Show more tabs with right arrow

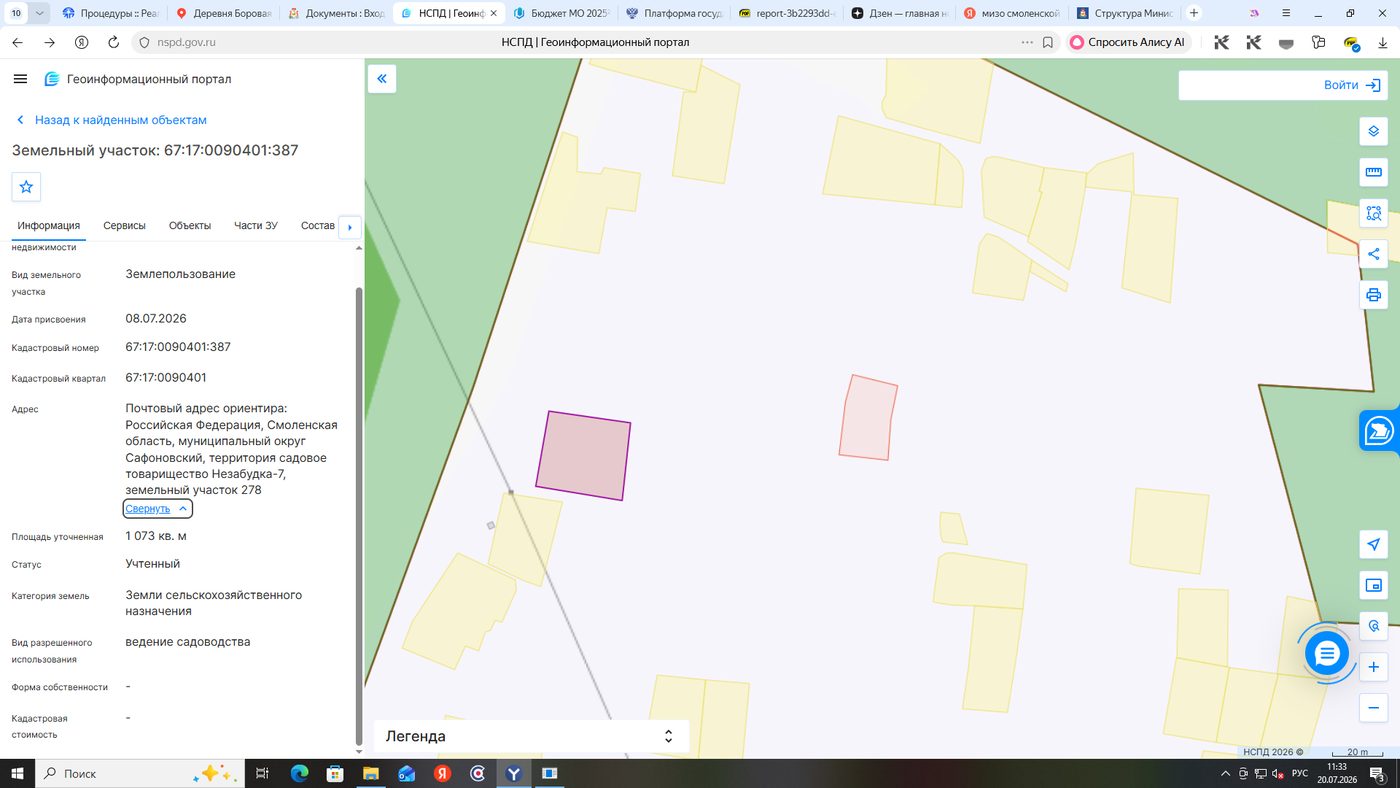[349, 227]
